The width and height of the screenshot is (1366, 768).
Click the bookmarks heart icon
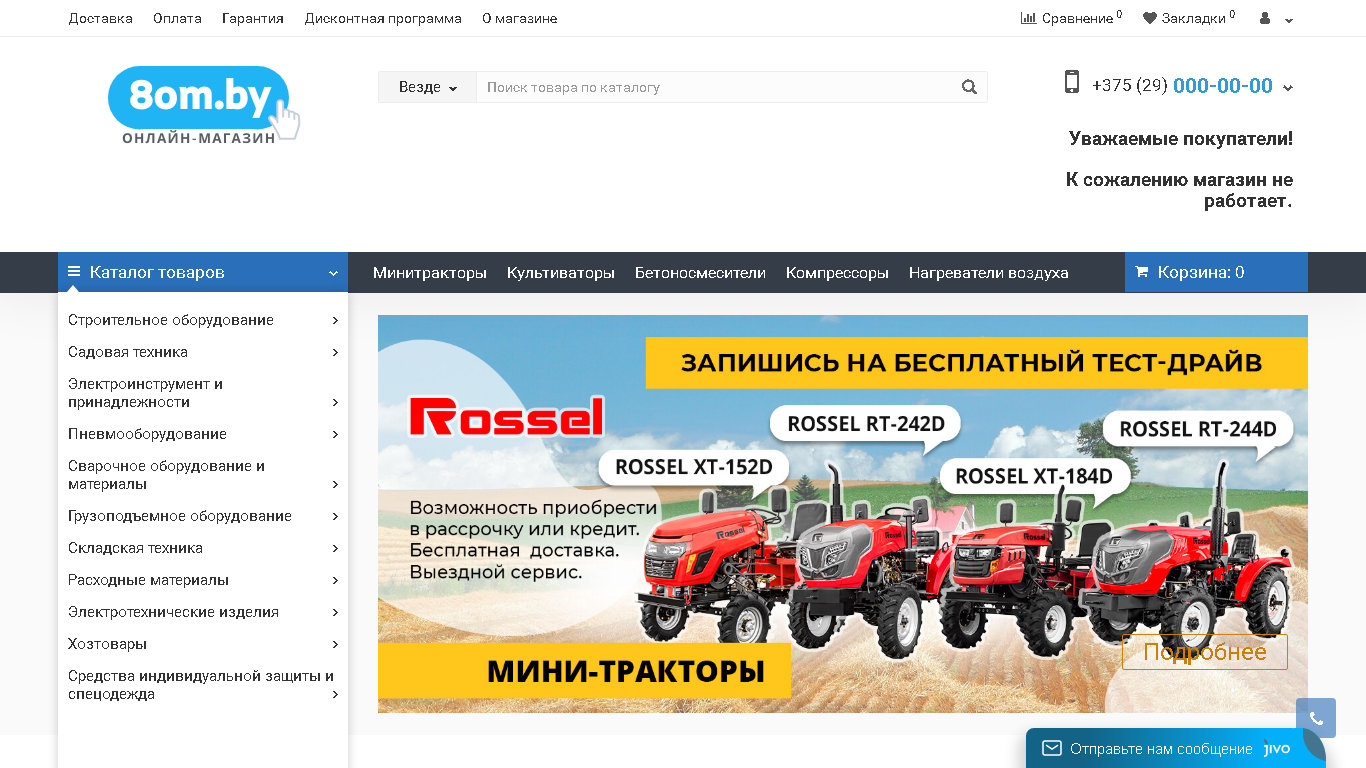click(x=1150, y=18)
